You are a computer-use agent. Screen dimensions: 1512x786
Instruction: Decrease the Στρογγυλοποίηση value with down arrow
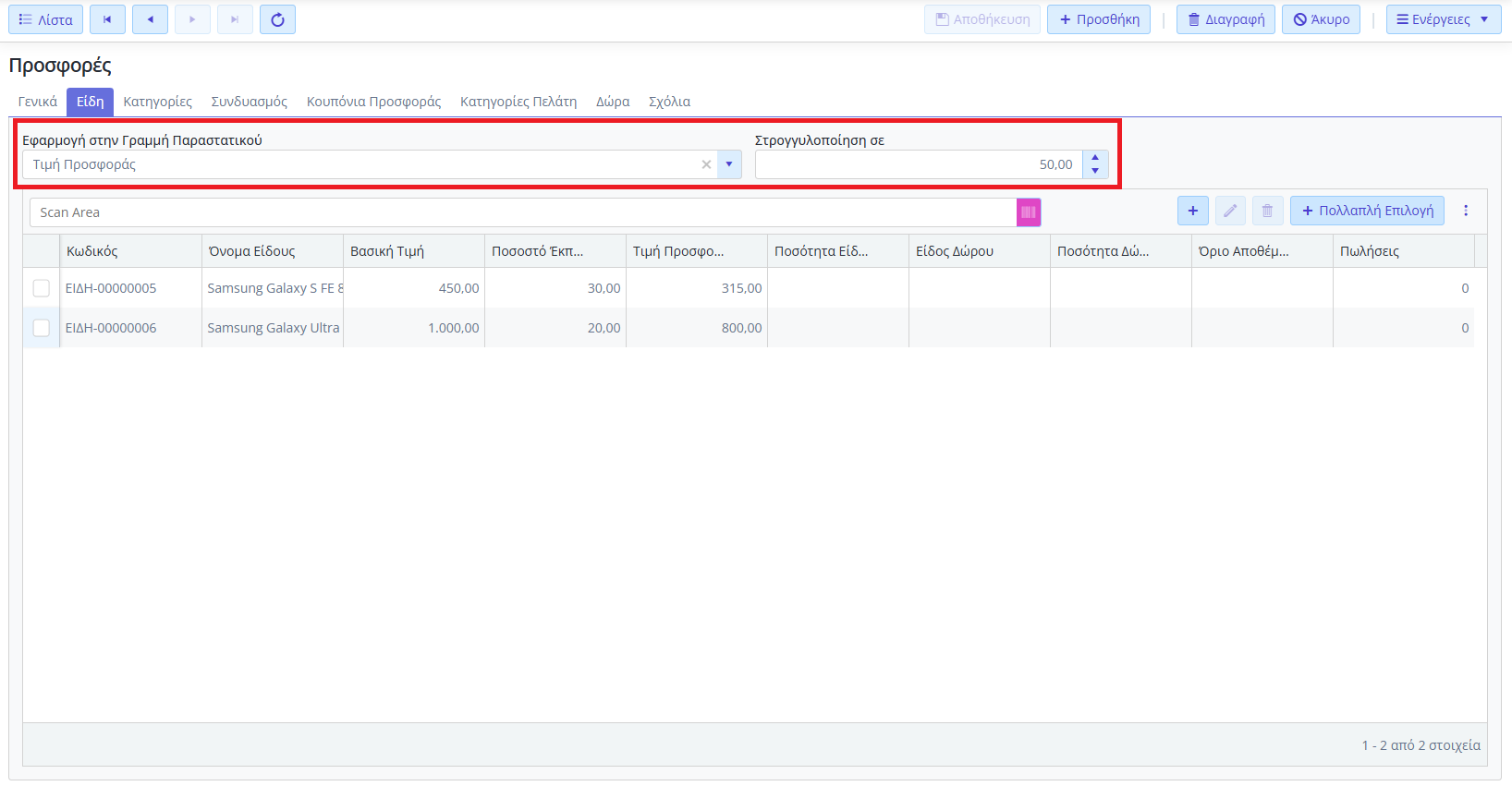tap(1095, 171)
